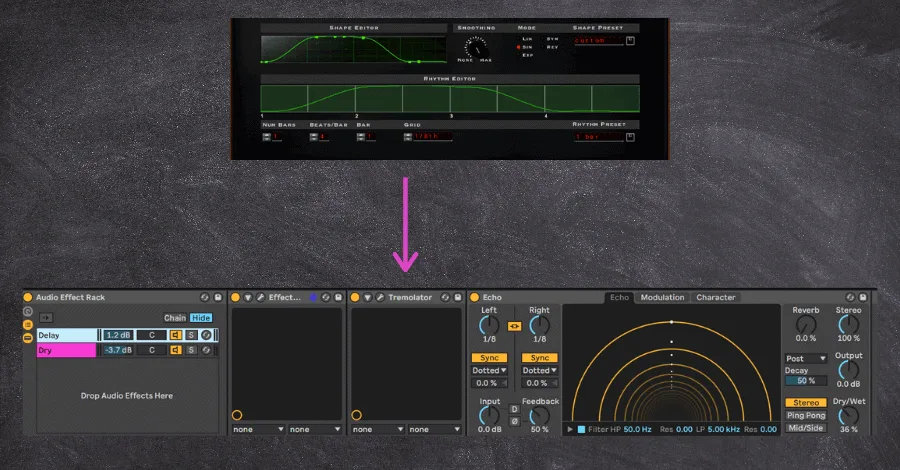Save the Tremolator Shape Preset
The height and width of the screenshot is (470, 900).
(630, 41)
